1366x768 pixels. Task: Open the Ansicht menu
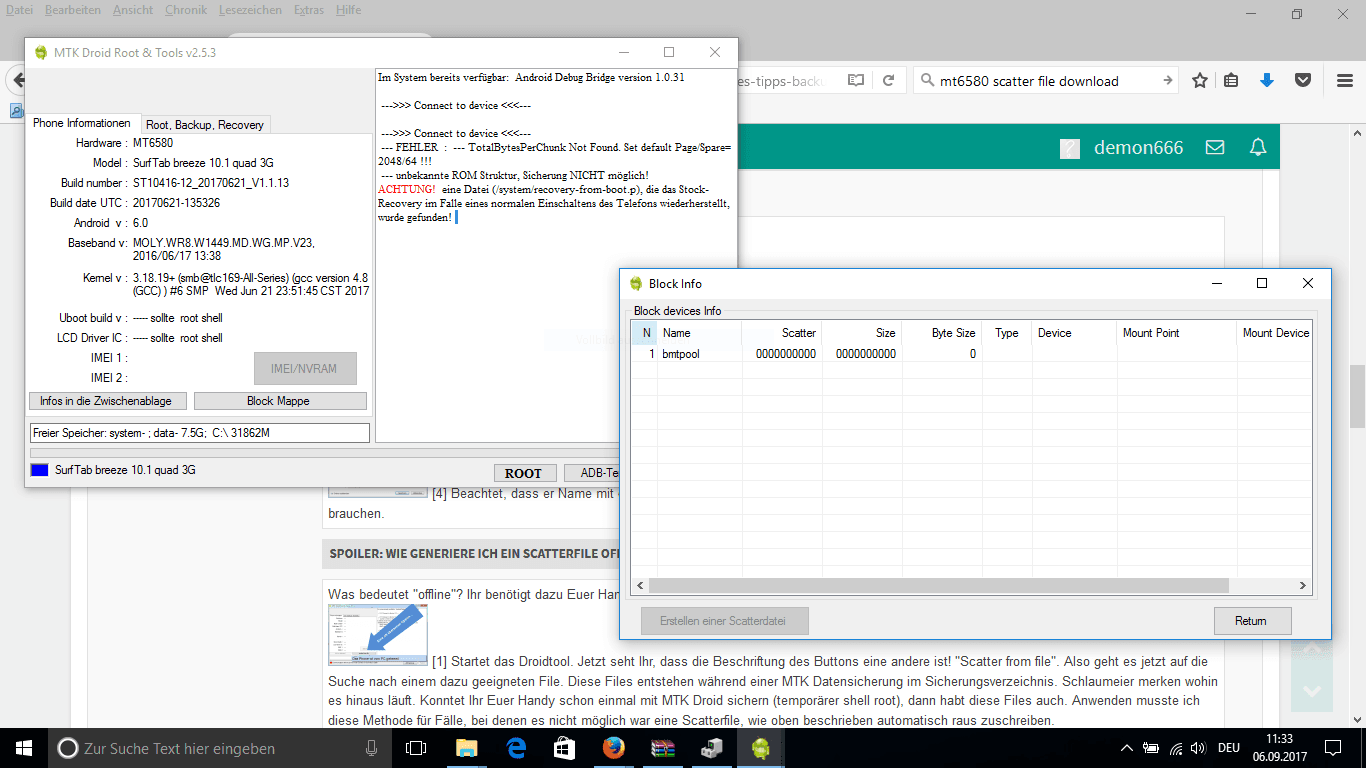(133, 10)
